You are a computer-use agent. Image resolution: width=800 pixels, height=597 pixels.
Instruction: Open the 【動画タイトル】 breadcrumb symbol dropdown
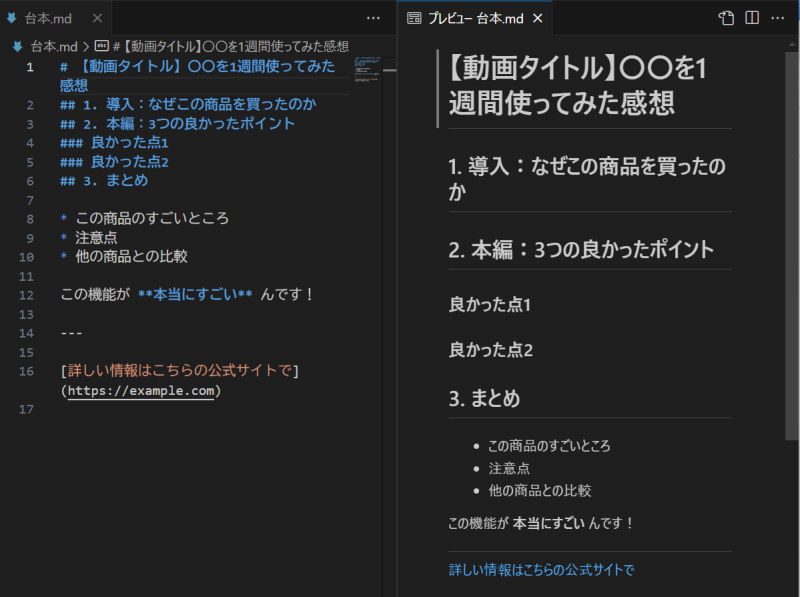230,46
